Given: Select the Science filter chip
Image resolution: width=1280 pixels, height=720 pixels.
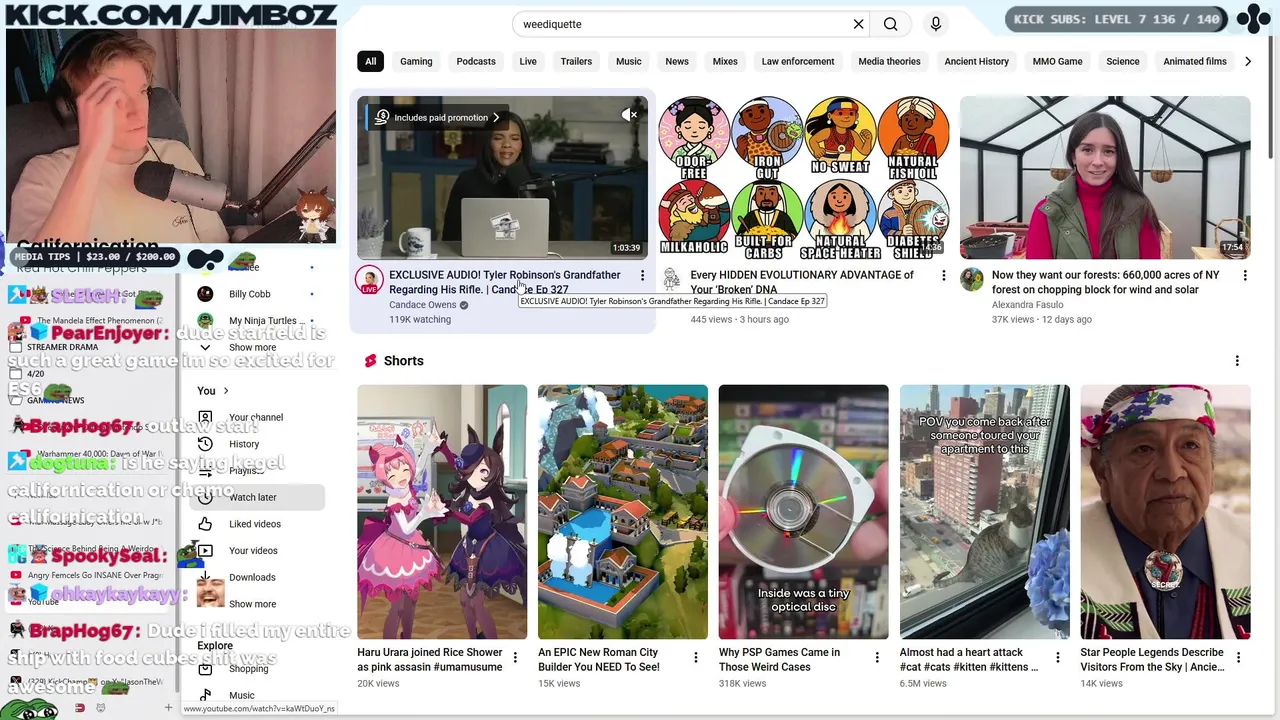Looking at the screenshot, I should click(1123, 62).
